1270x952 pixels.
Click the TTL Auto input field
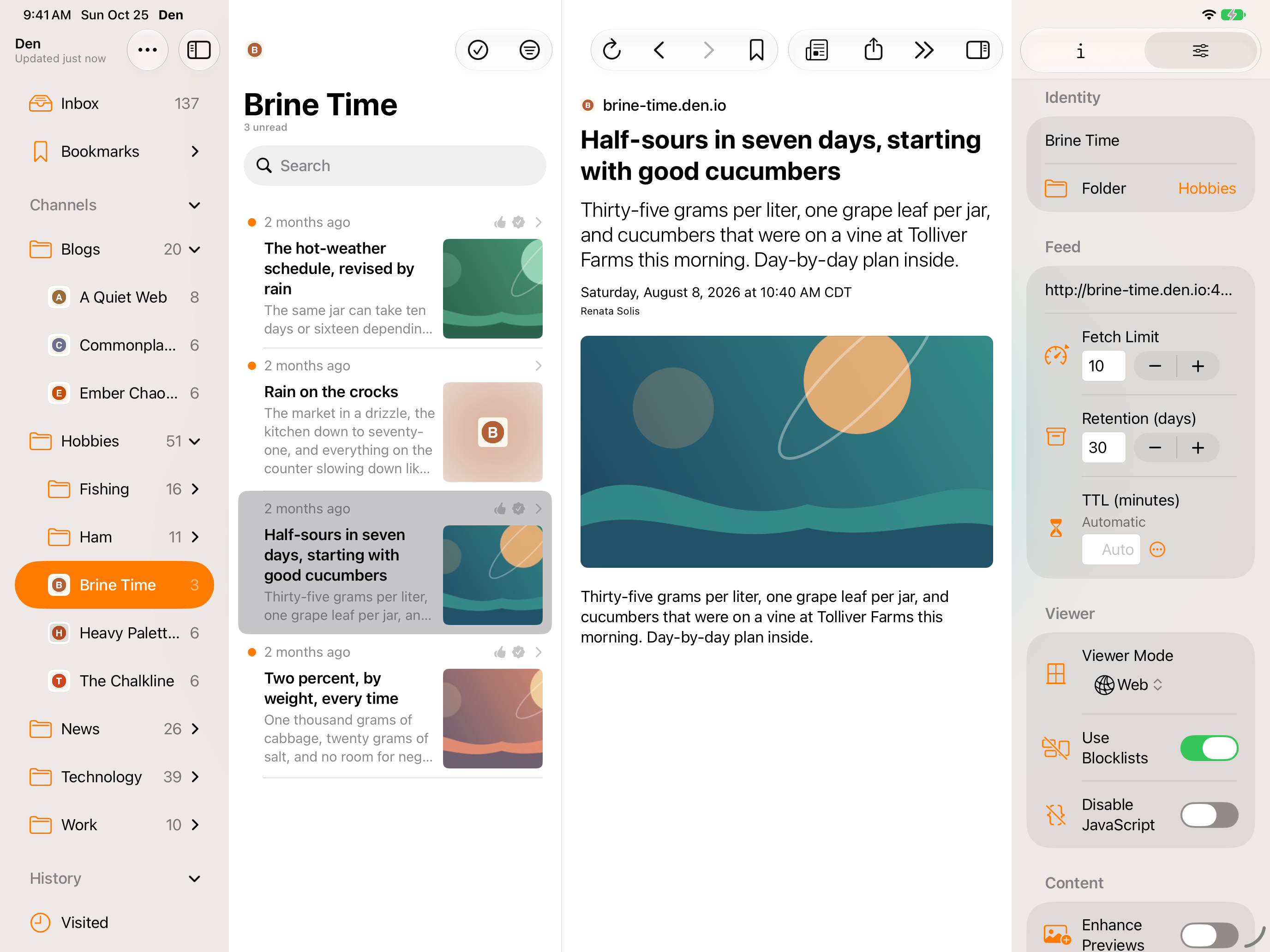click(x=1111, y=550)
